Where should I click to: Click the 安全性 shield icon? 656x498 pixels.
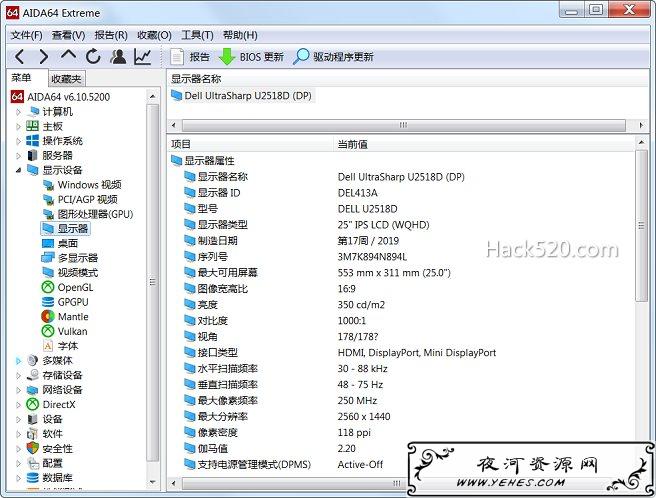(x=33, y=449)
